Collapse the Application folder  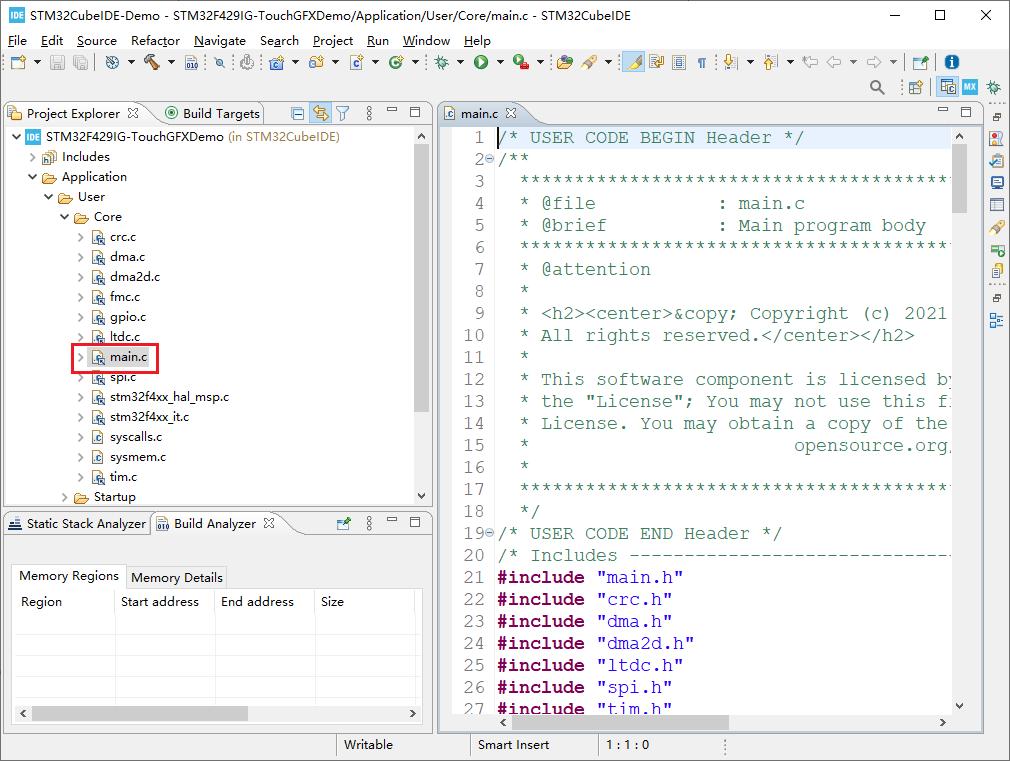pos(33,177)
